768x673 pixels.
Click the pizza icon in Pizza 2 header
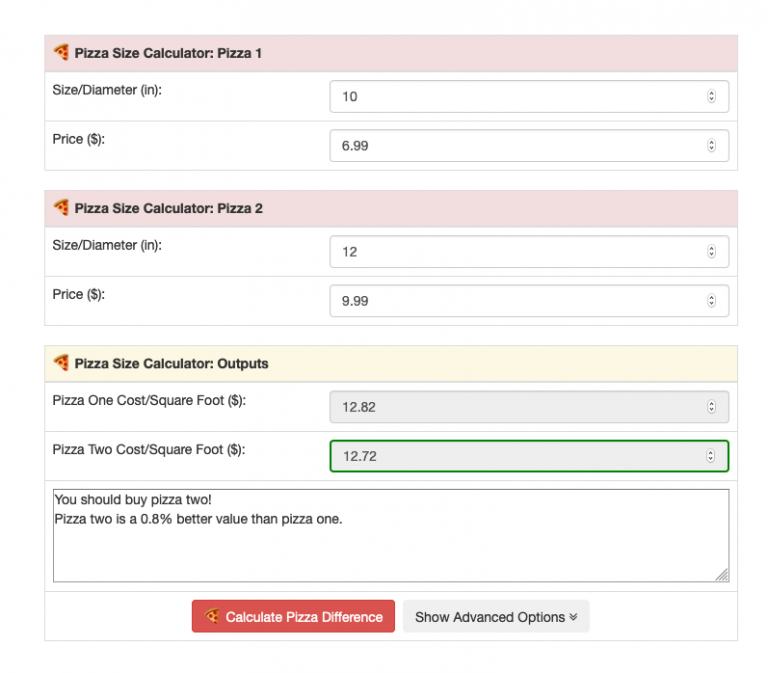[61, 208]
